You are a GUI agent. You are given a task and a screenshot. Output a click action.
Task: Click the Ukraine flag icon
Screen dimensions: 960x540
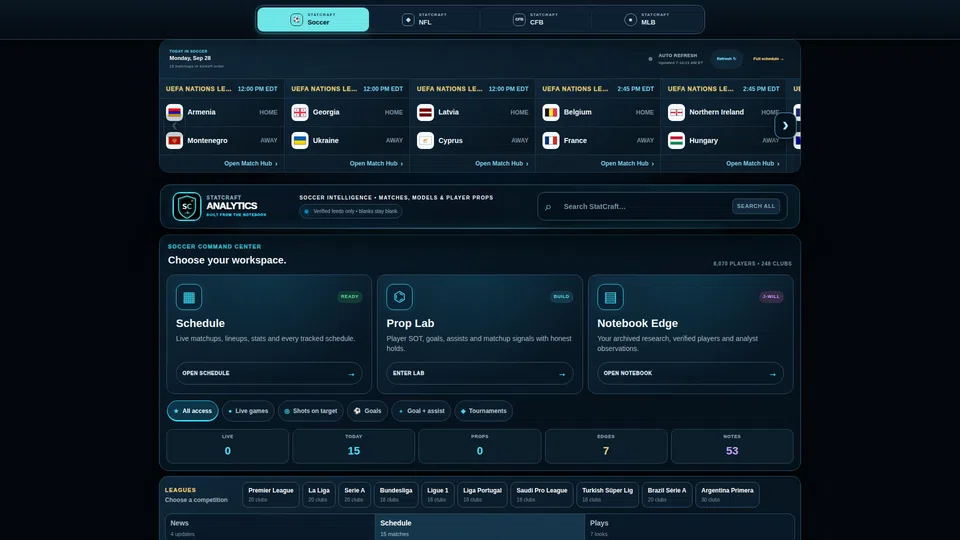point(300,140)
